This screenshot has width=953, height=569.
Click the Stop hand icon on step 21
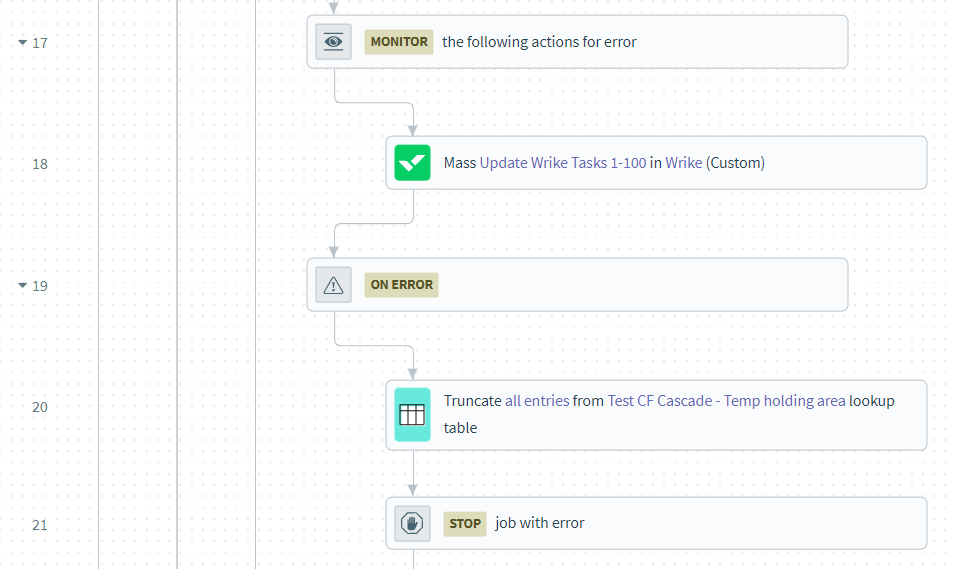(x=412, y=523)
